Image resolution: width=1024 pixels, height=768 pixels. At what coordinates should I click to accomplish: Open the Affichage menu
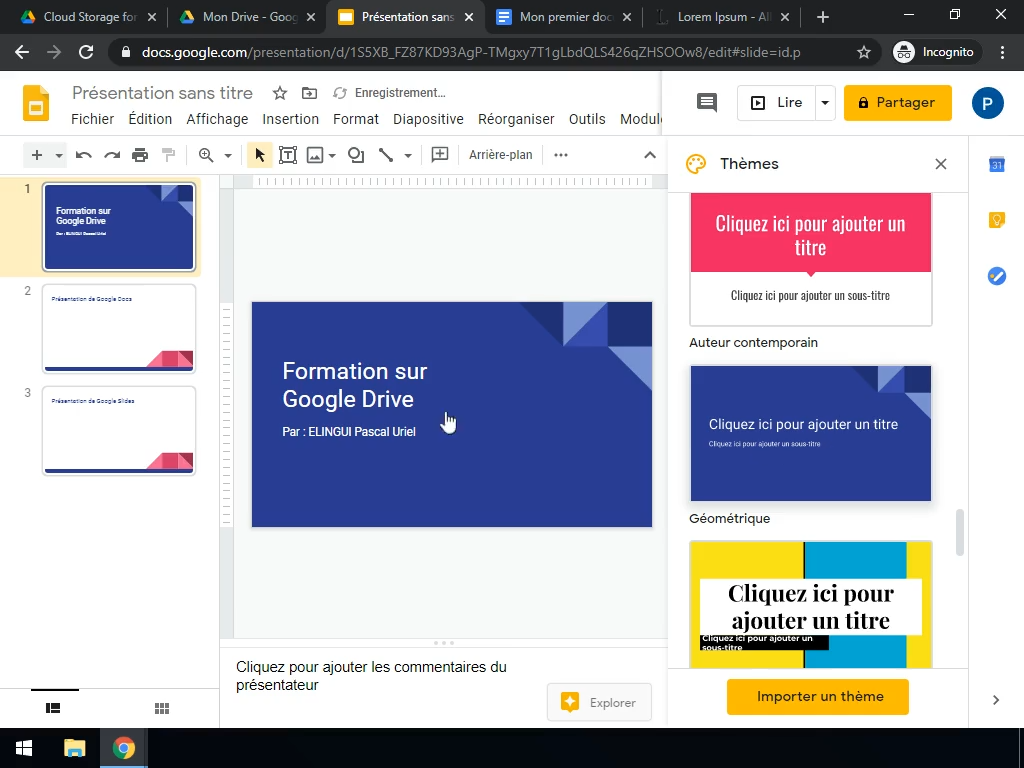pos(217,119)
